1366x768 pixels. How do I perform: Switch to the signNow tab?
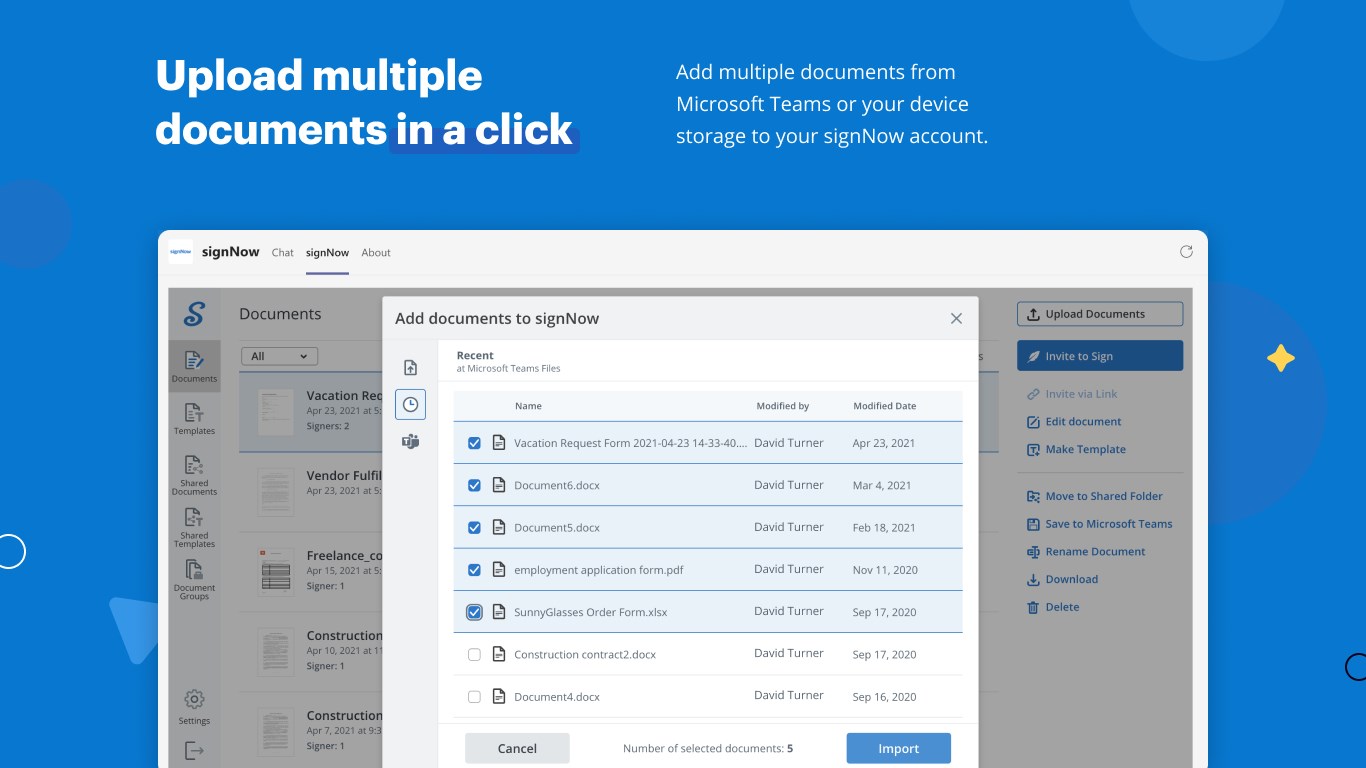click(x=327, y=253)
